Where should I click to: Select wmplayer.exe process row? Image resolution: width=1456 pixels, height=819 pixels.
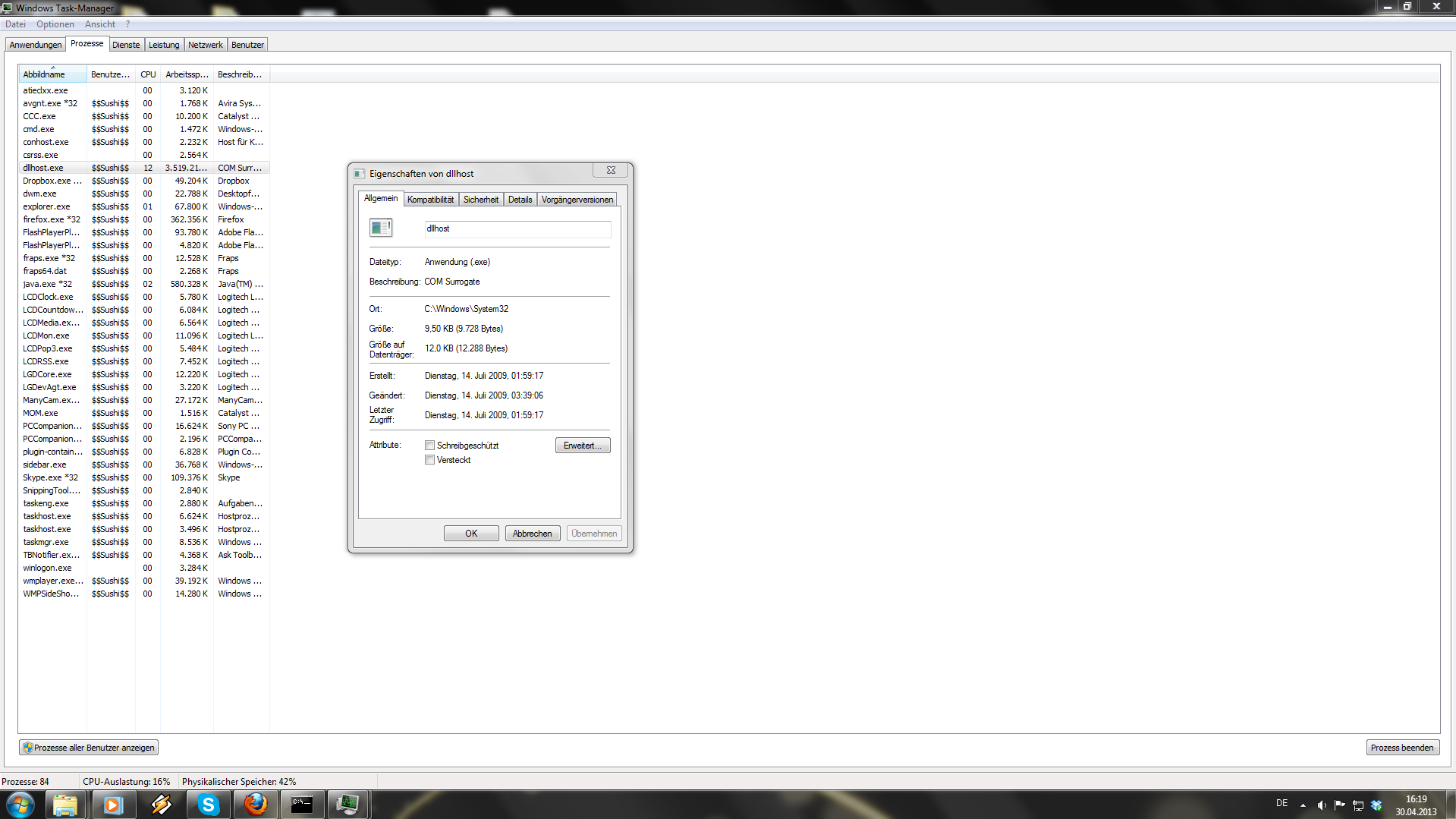[x=144, y=581]
